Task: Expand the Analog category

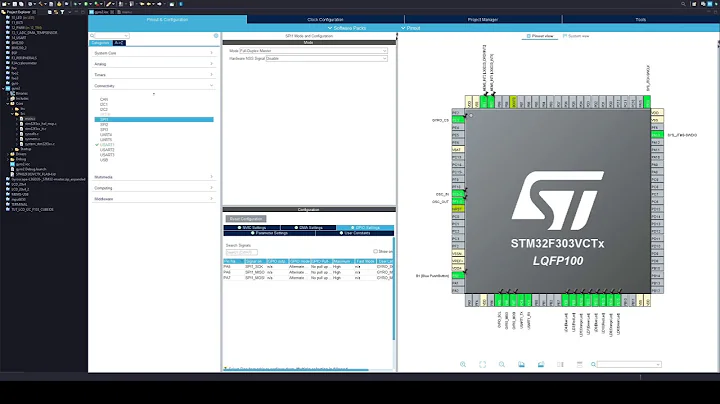Action: coord(153,64)
